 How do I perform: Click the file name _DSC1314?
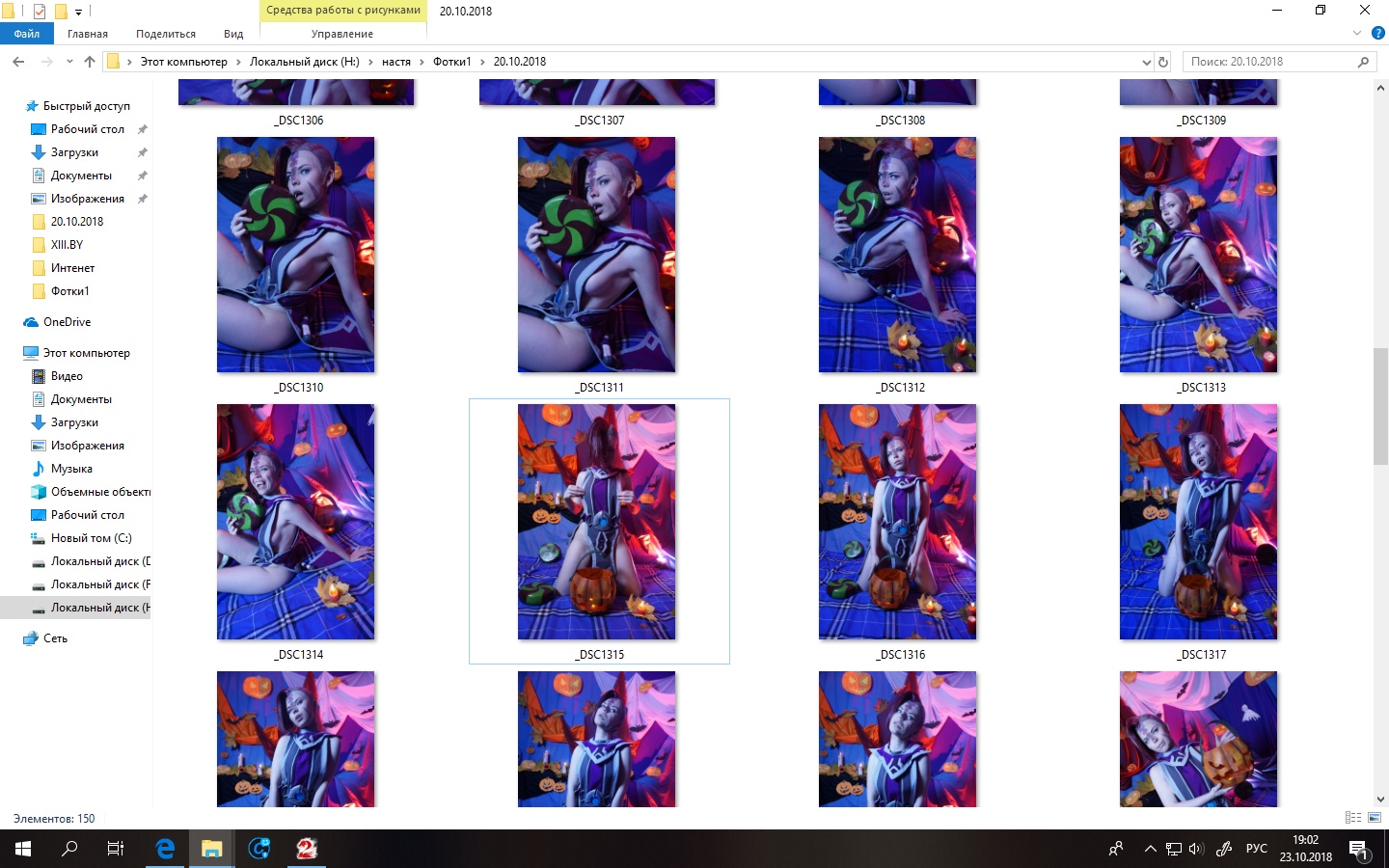click(299, 655)
